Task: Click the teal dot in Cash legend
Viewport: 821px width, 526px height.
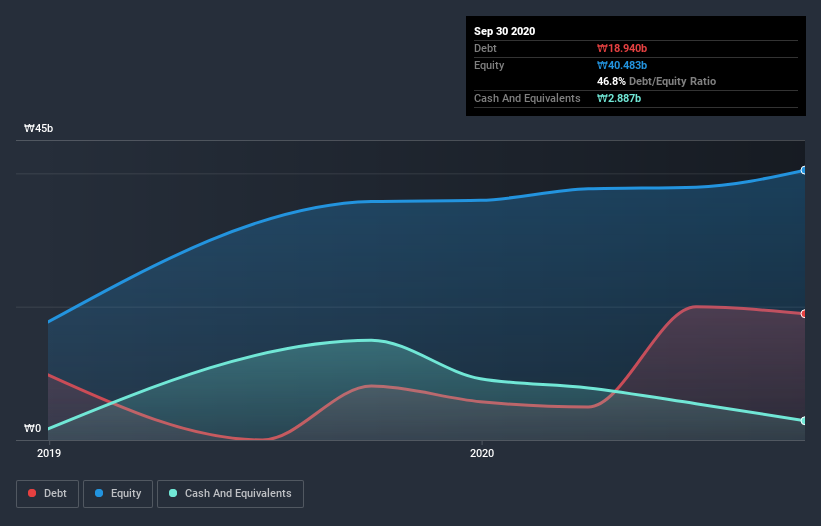Action: coord(173,493)
